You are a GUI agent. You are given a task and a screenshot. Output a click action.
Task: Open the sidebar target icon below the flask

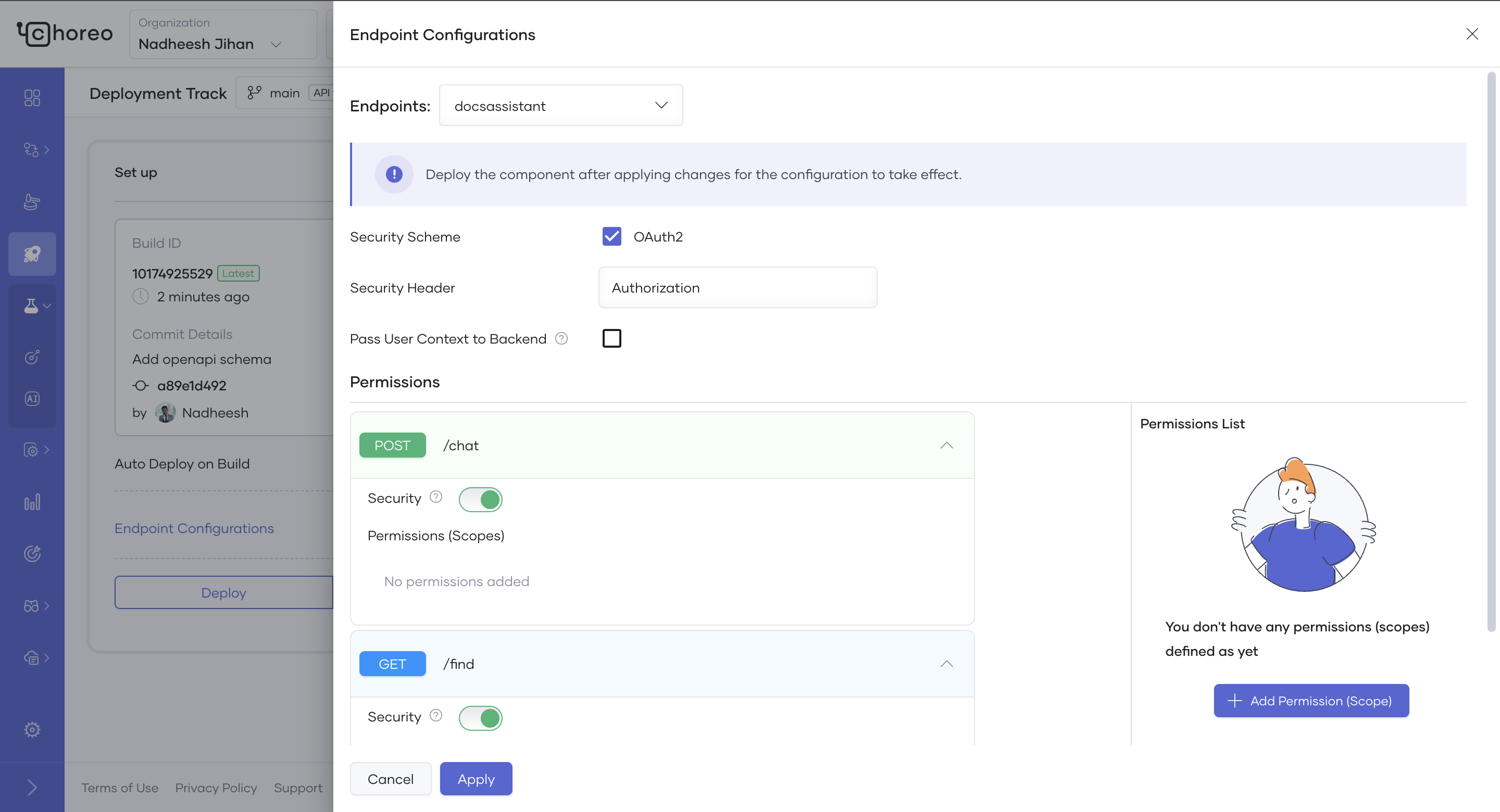point(32,357)
